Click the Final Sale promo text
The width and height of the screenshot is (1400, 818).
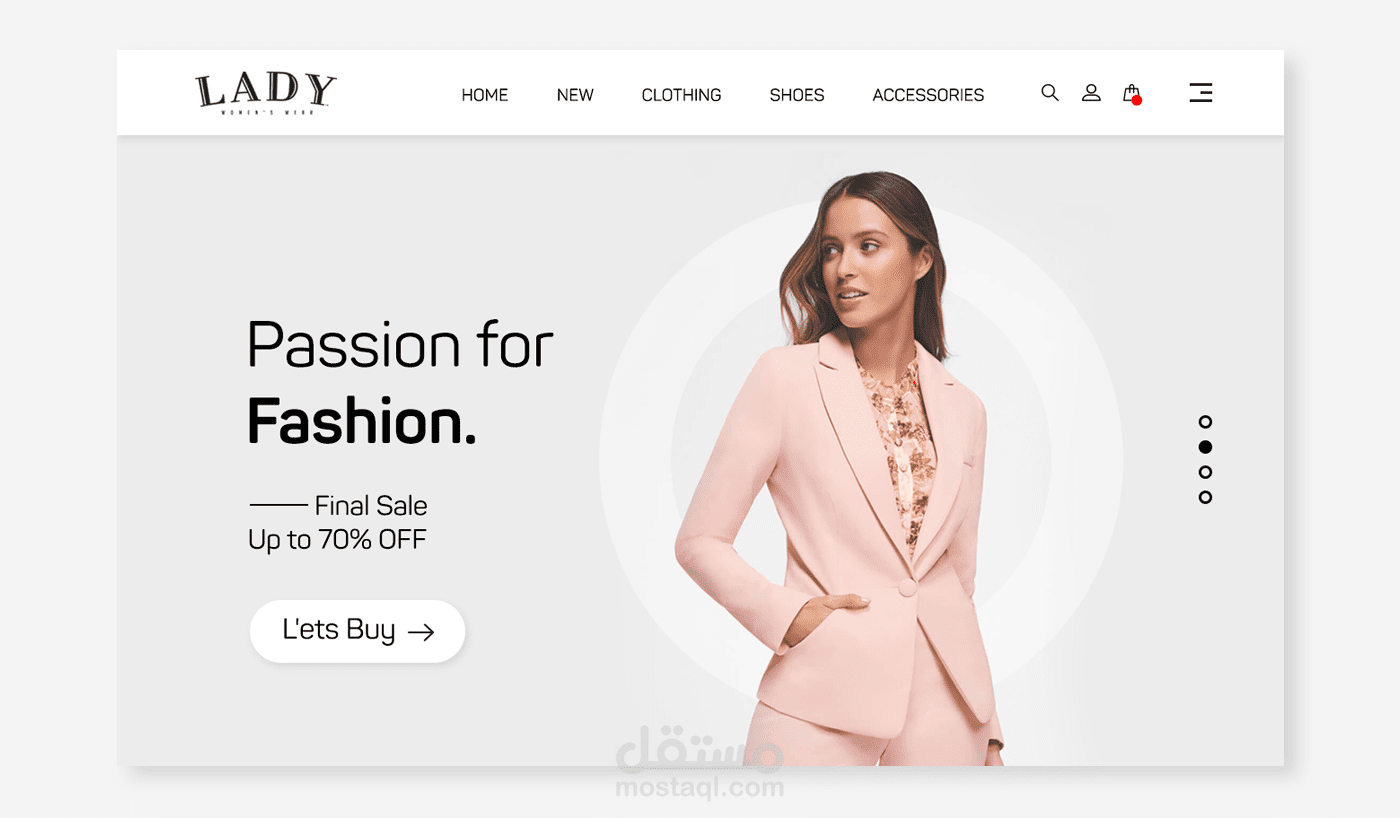pyautogui.click(x=371, y=505)
